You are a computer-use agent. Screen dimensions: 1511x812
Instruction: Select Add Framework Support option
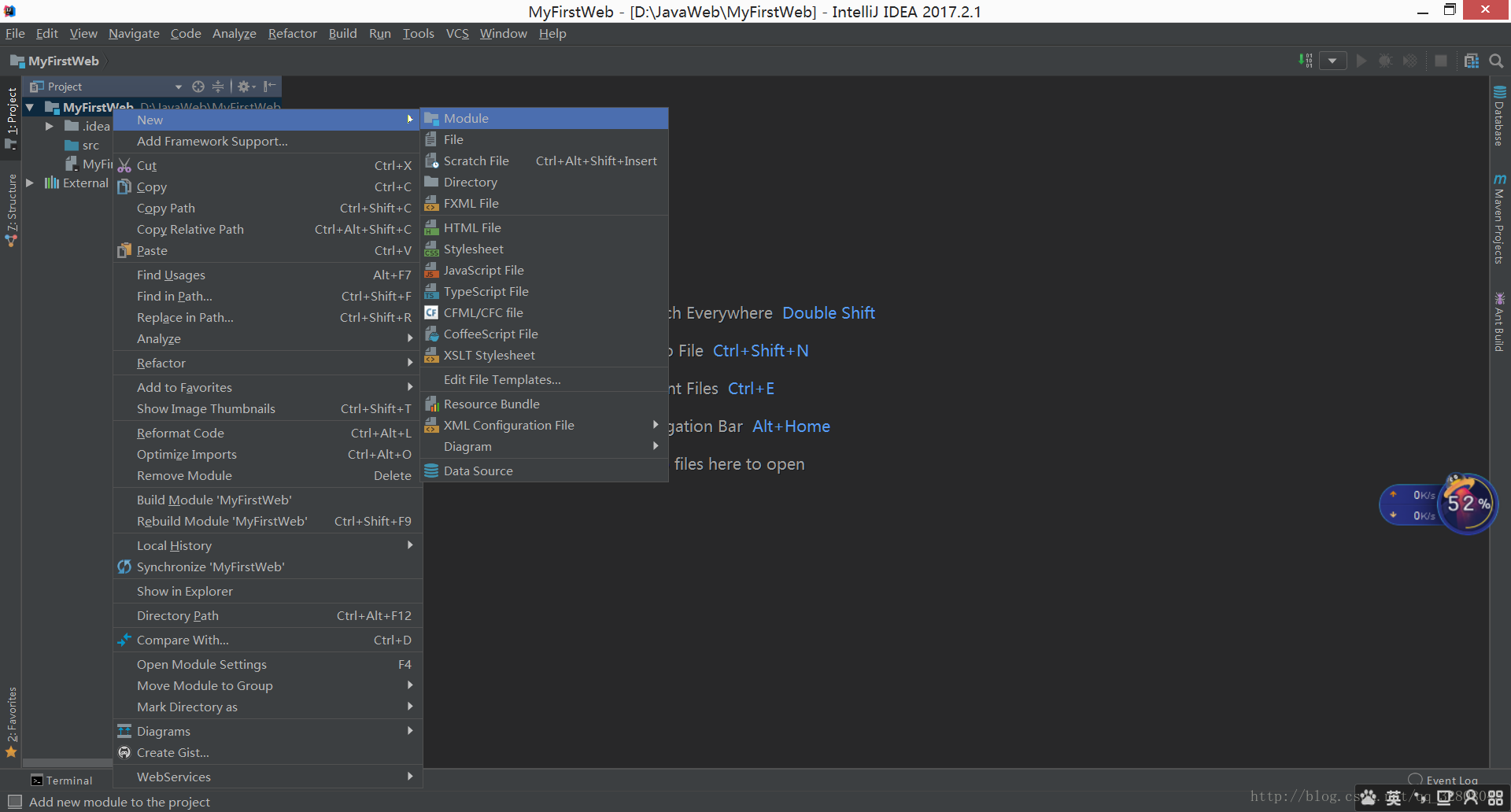point(268,141)
